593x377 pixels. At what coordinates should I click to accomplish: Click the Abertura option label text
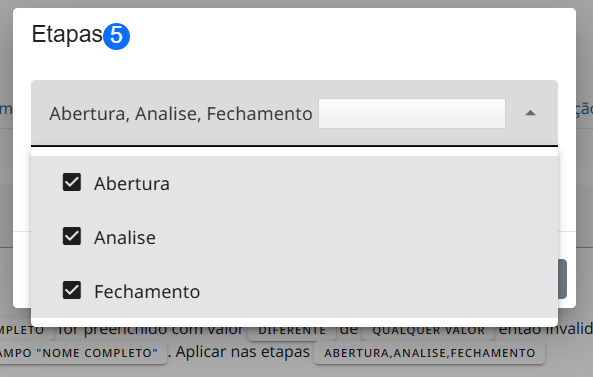click(132, 184)
